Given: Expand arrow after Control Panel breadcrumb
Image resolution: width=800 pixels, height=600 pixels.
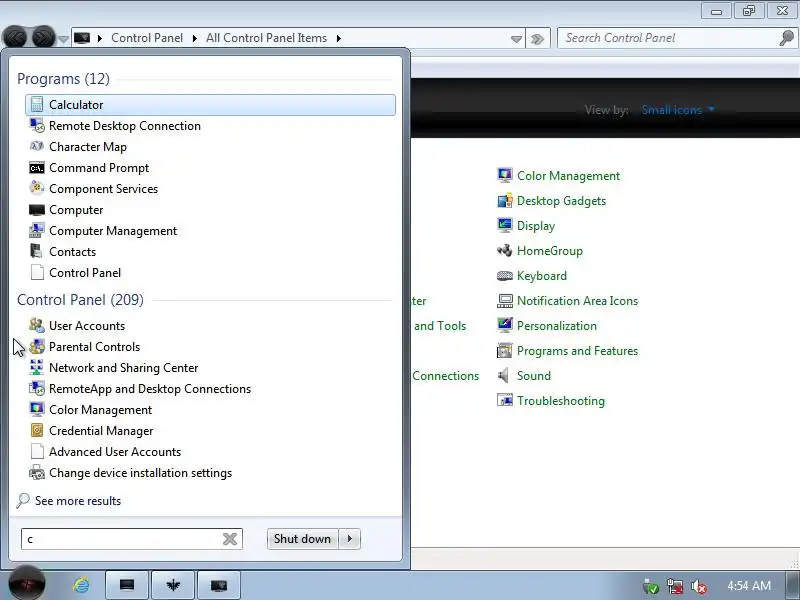Looking at the screenshot, I should click(x=194, y=38).
